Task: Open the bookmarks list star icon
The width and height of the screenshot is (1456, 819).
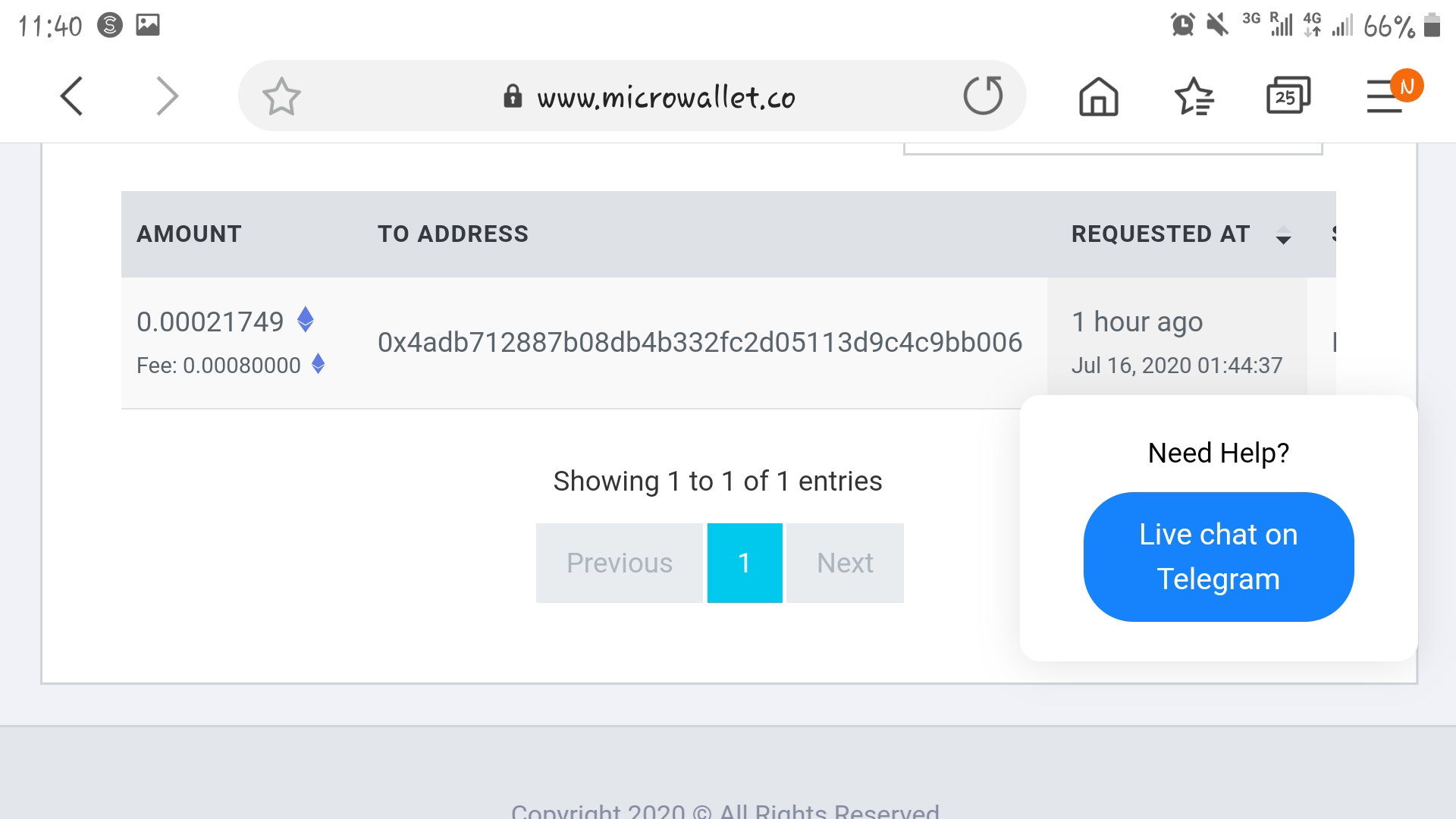Action: (1194, 96)
